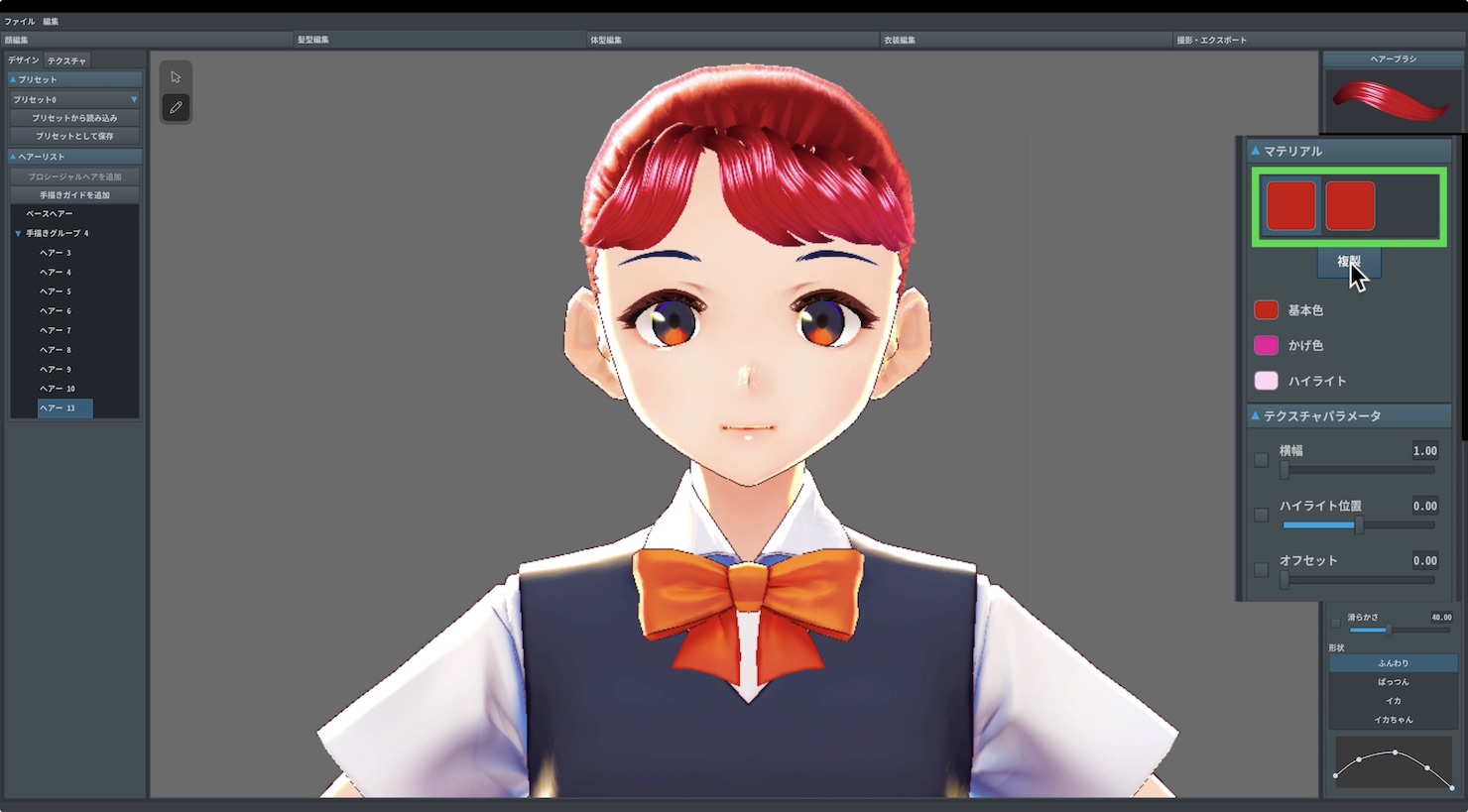
Task: Choose the ぱっつん shape option
Action: coord(1393,682)
